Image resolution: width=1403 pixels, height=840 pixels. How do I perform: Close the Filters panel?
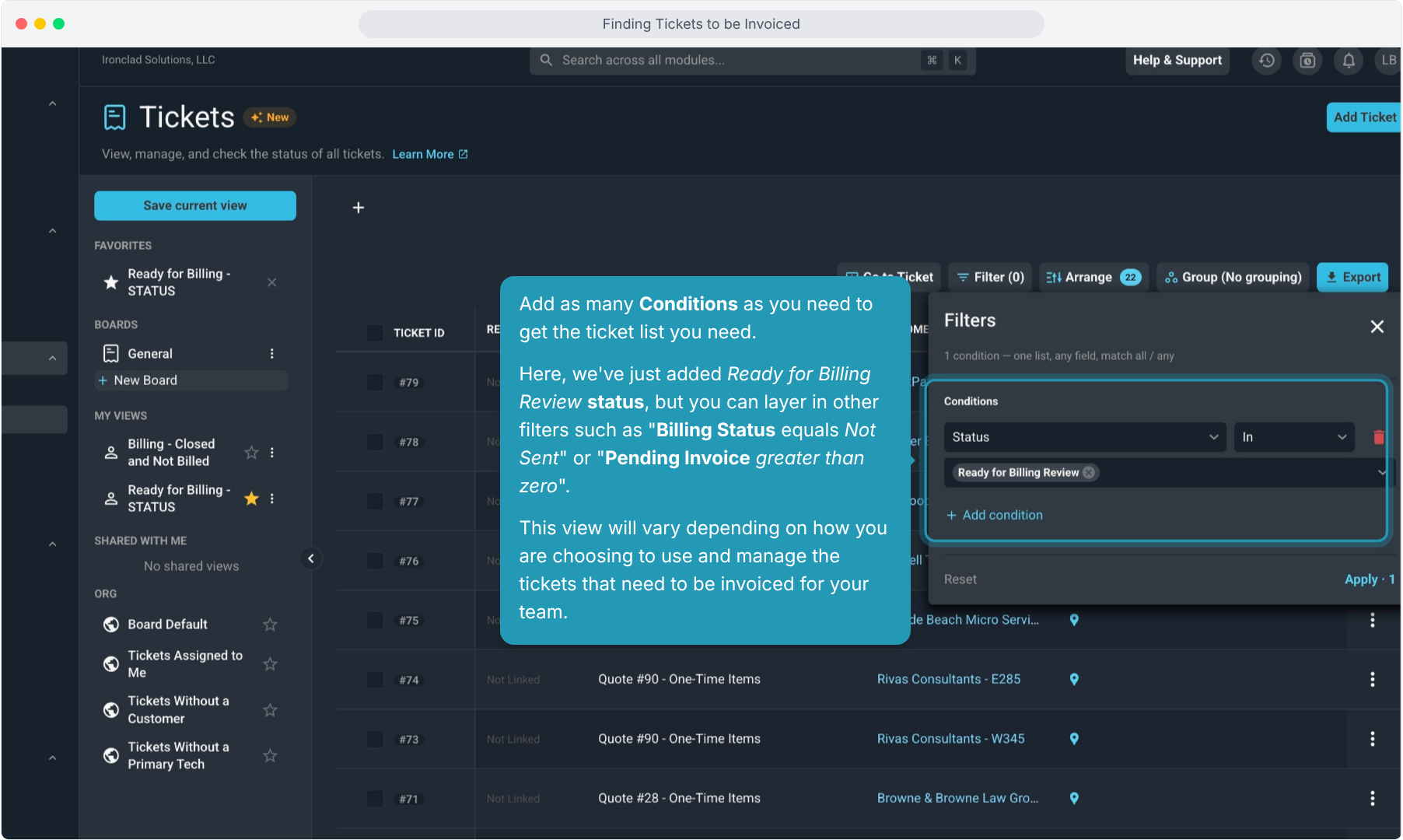[1377, 327]
